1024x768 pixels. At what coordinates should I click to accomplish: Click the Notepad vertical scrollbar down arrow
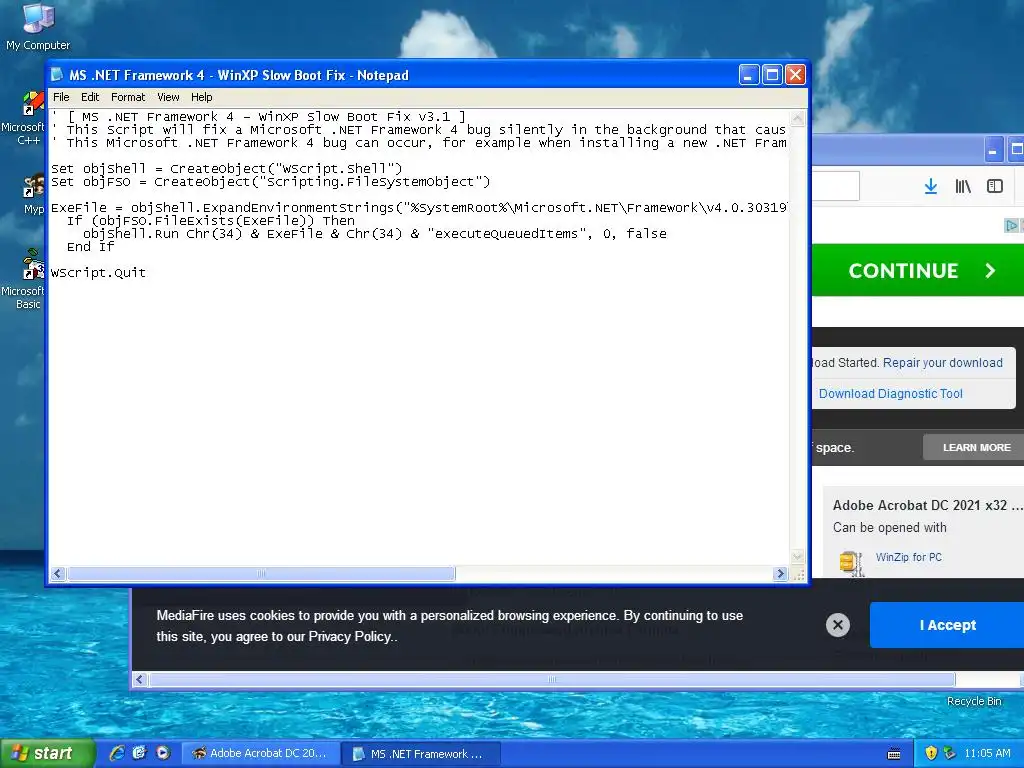[797, 557]
